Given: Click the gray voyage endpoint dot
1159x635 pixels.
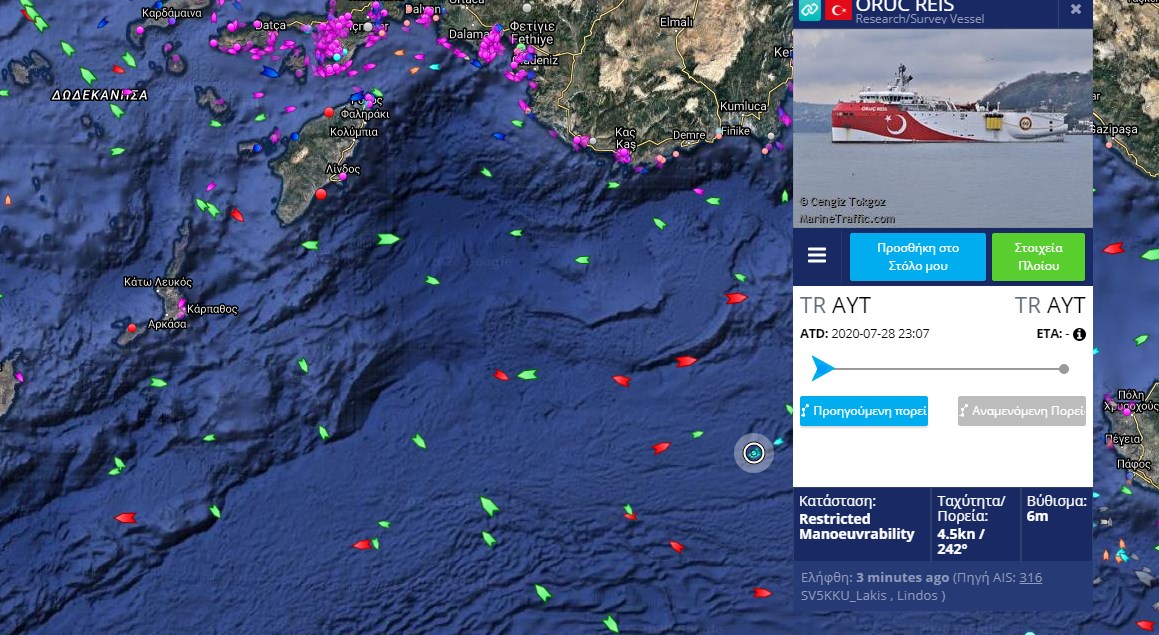Looking at the screenshot, I should pos(1064,369).
